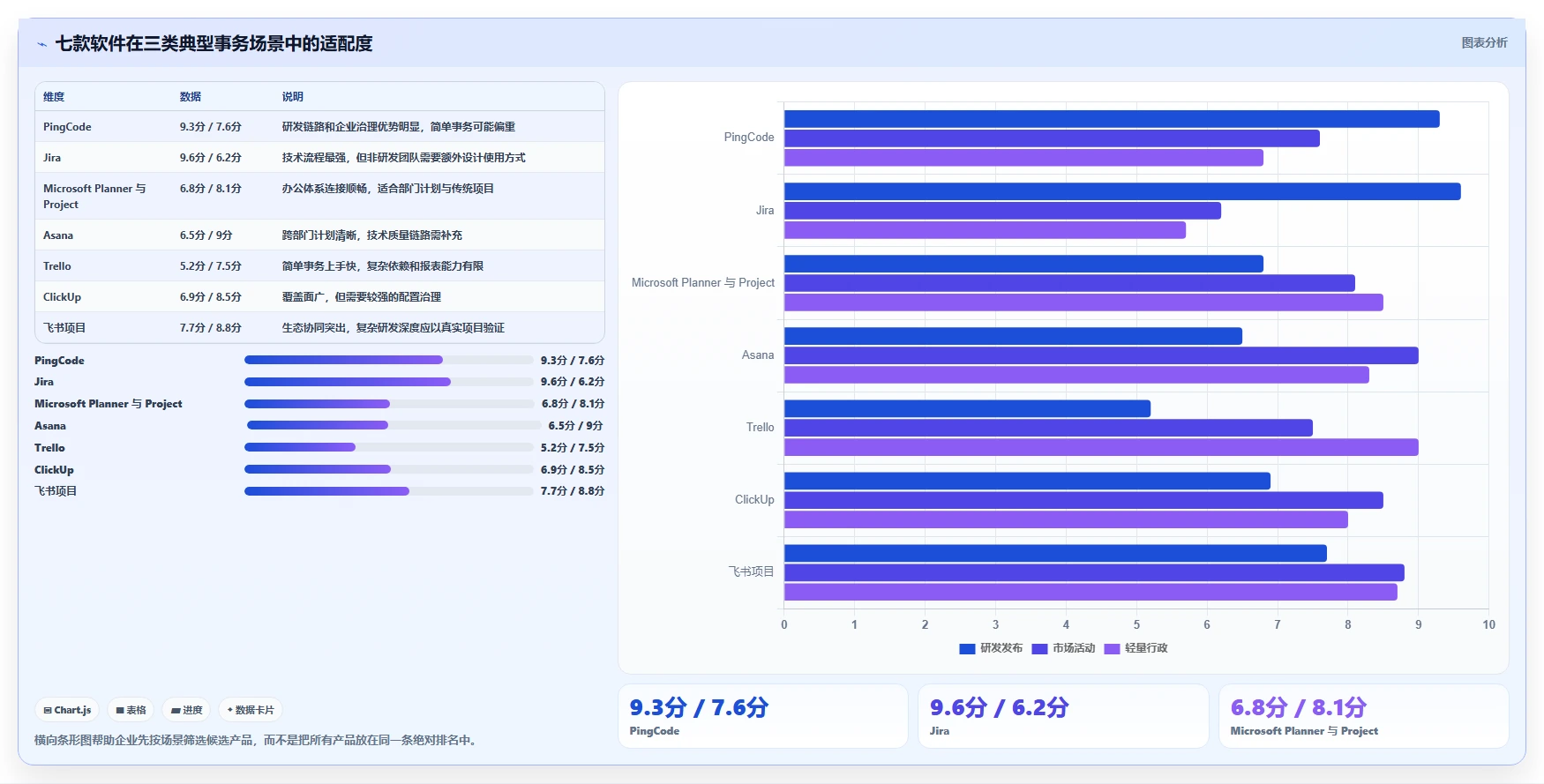
Task: Click the 飞书项目 progress bar
Action: pyautogui.click(x=389, y=491)
